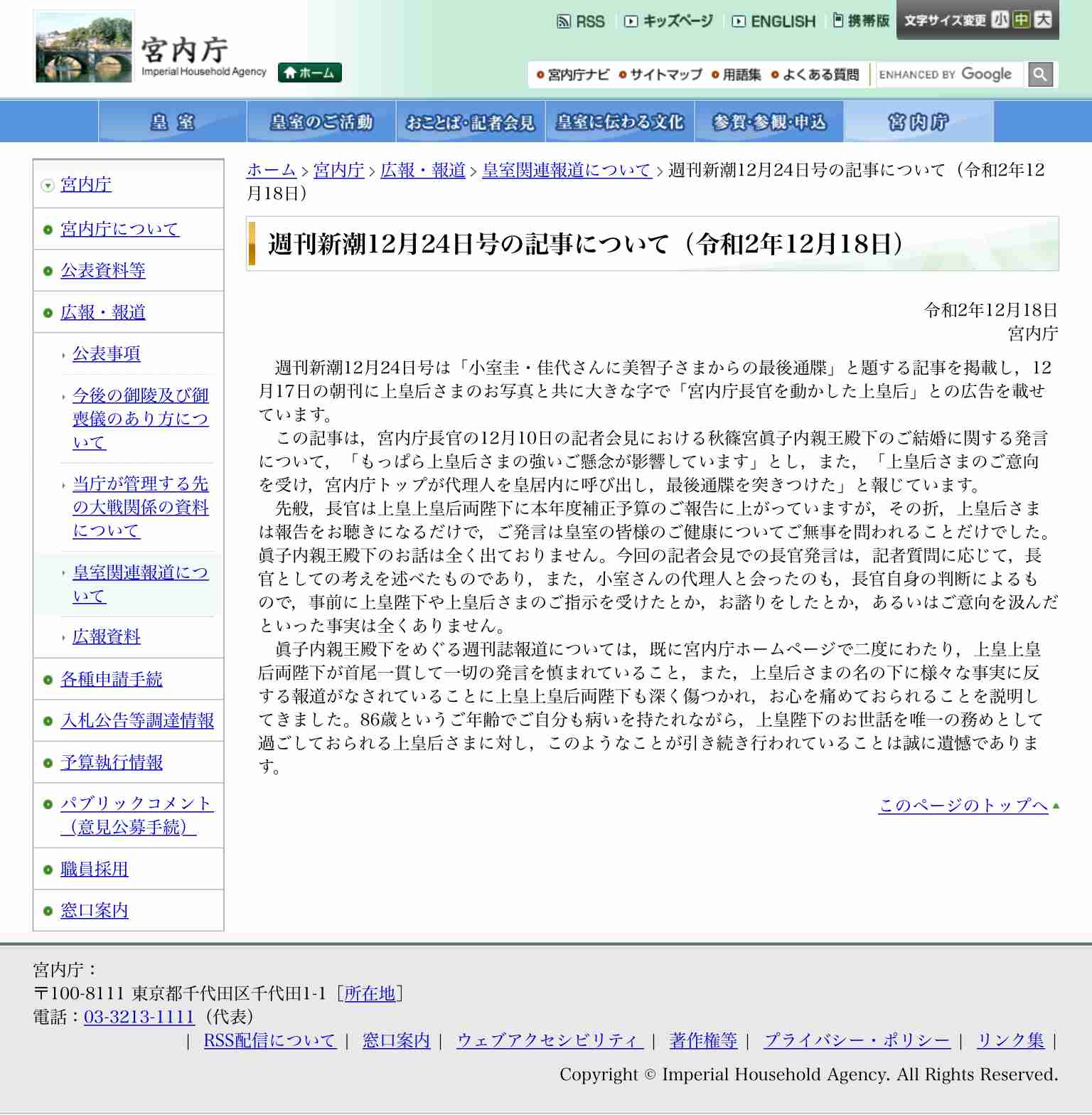Open よくある質問 FAQ link
Viewport: 1092px width, 1115px height.
coord(815,75)
